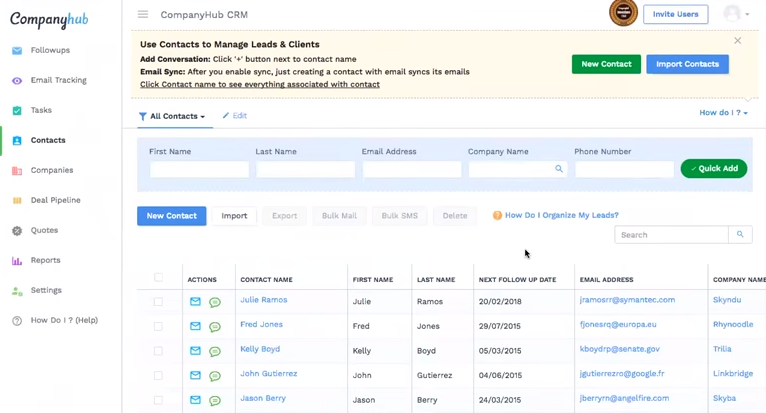Screen dimensions: 766x413
Task: Go to Deal Pipeline in sidebar
Action: [x=55, y=200]
